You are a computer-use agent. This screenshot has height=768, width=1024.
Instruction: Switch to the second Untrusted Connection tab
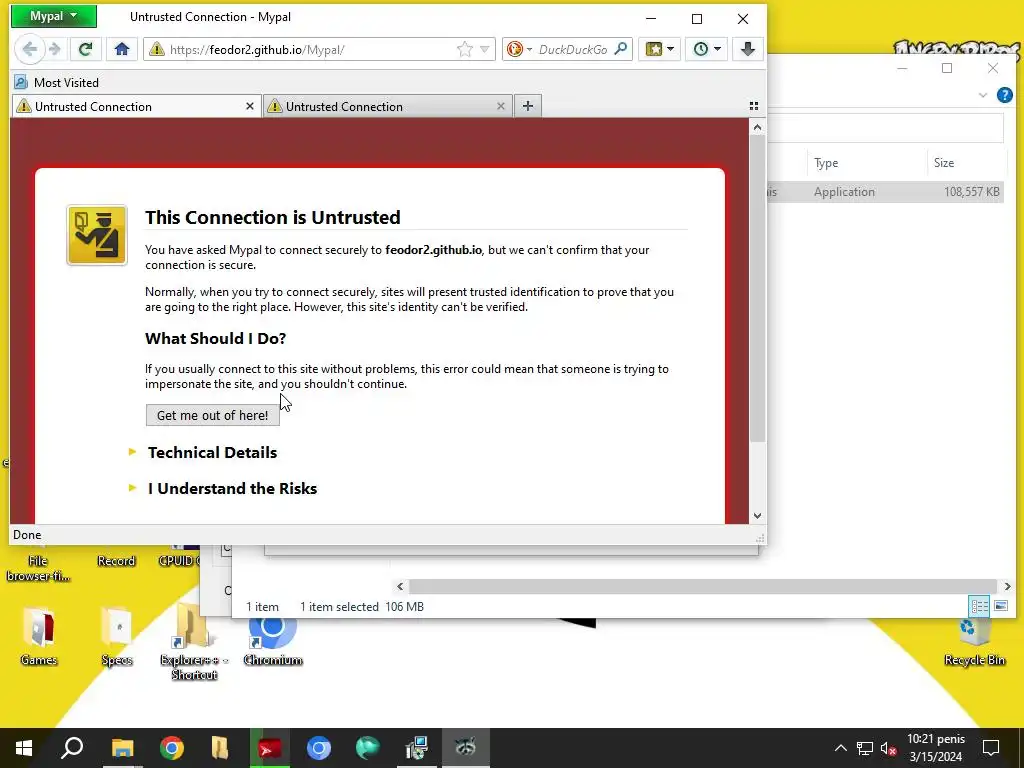(385, 106)
